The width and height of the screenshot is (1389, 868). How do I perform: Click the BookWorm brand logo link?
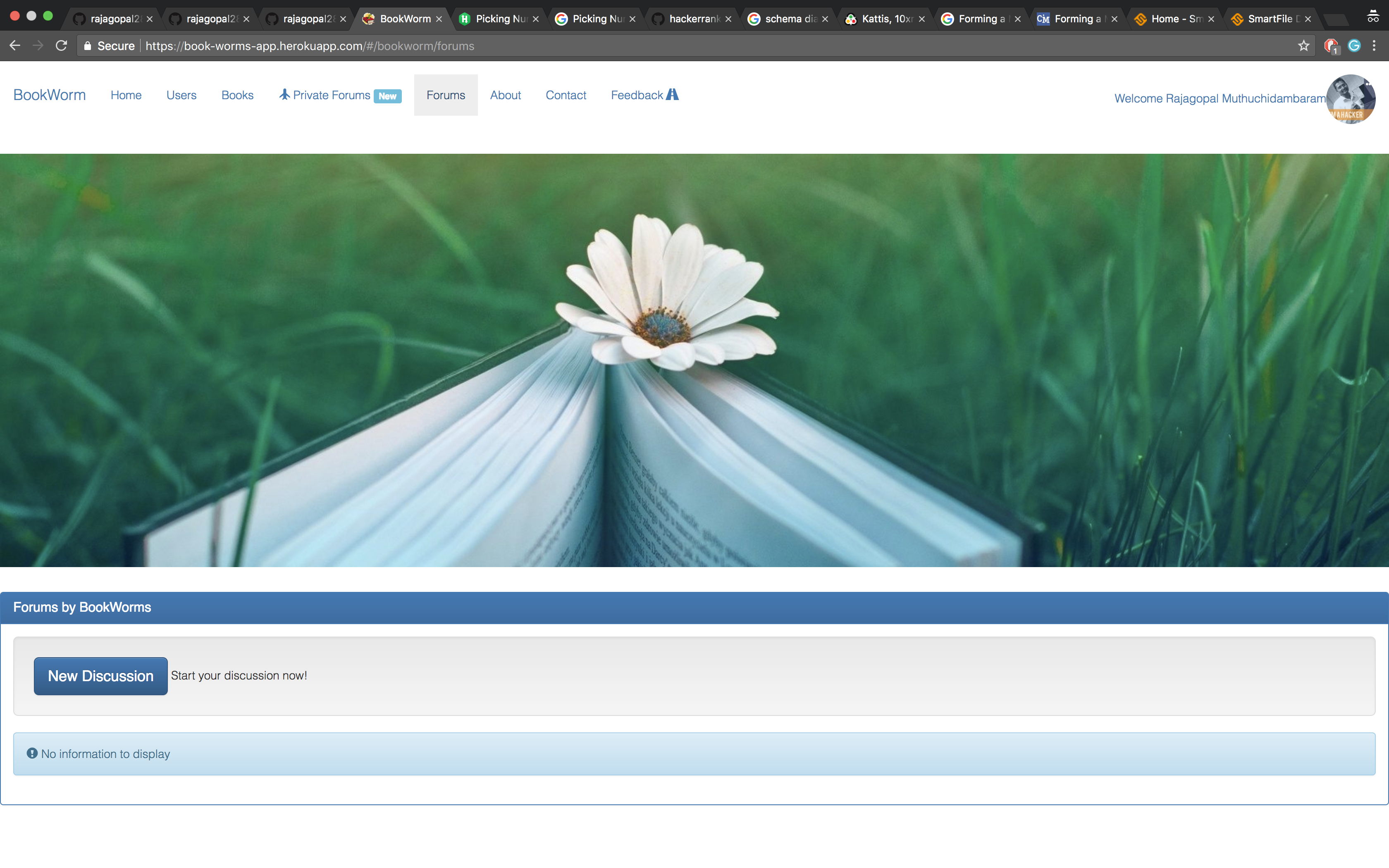pyautogui.click(x=49, y=95)
